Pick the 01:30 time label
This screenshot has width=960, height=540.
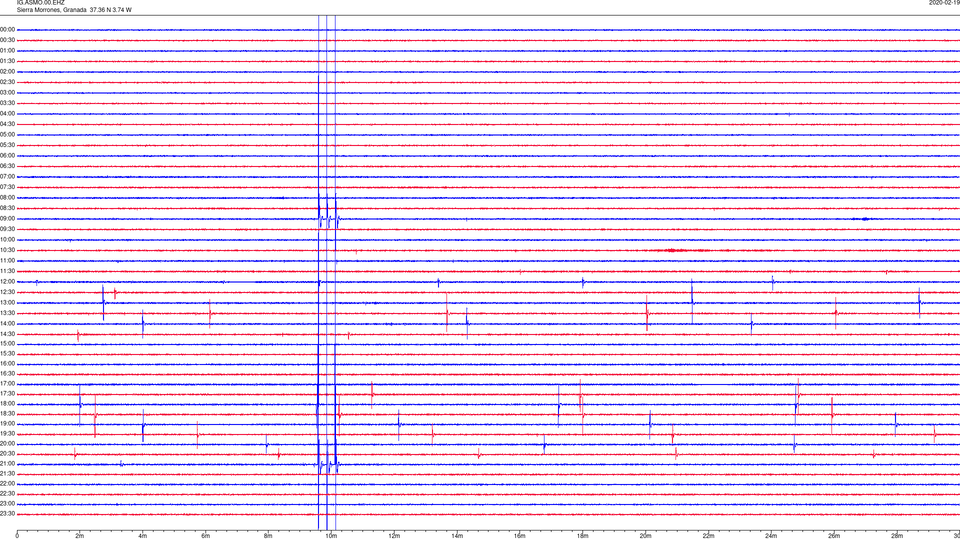7,61
